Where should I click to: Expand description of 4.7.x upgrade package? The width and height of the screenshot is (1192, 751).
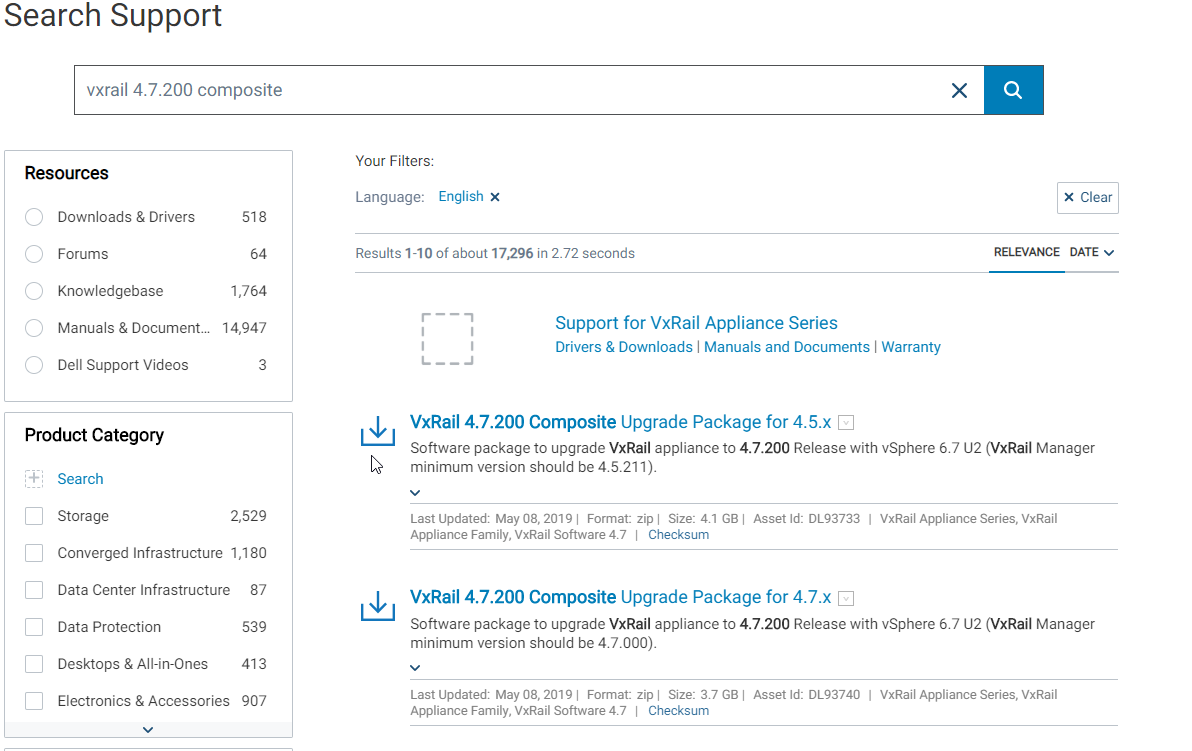tap(415, 668)
